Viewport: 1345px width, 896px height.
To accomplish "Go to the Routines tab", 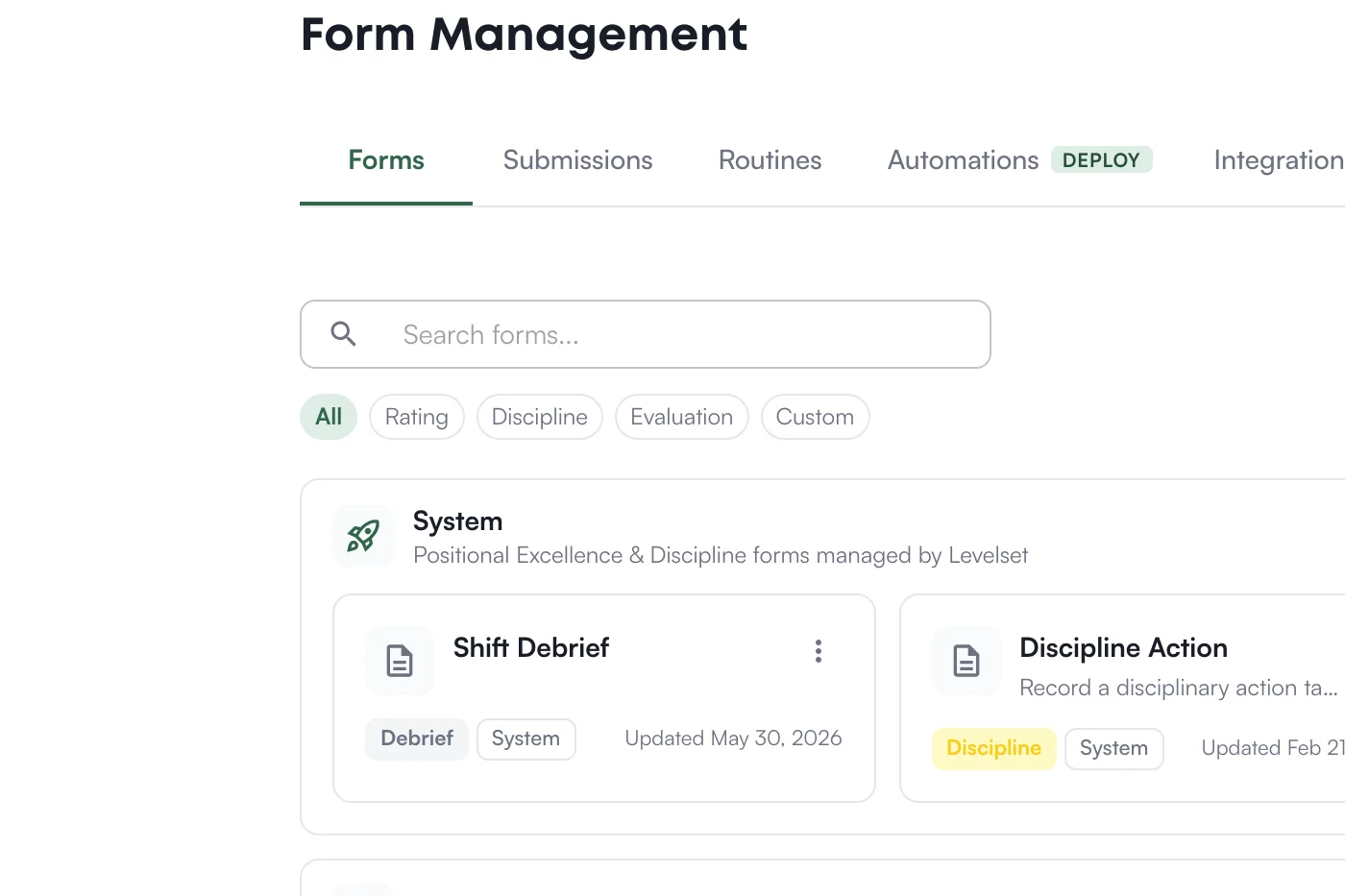I will (770, 160).
